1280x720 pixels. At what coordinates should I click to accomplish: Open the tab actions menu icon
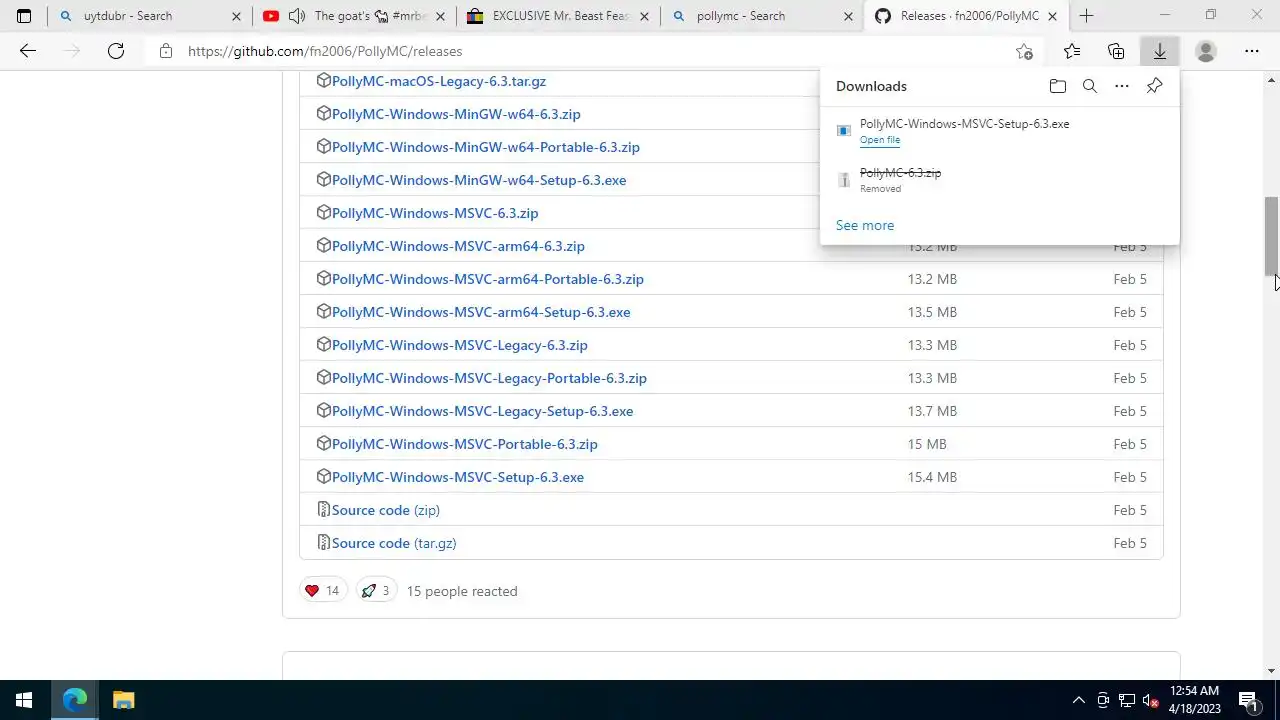[24, 16]
